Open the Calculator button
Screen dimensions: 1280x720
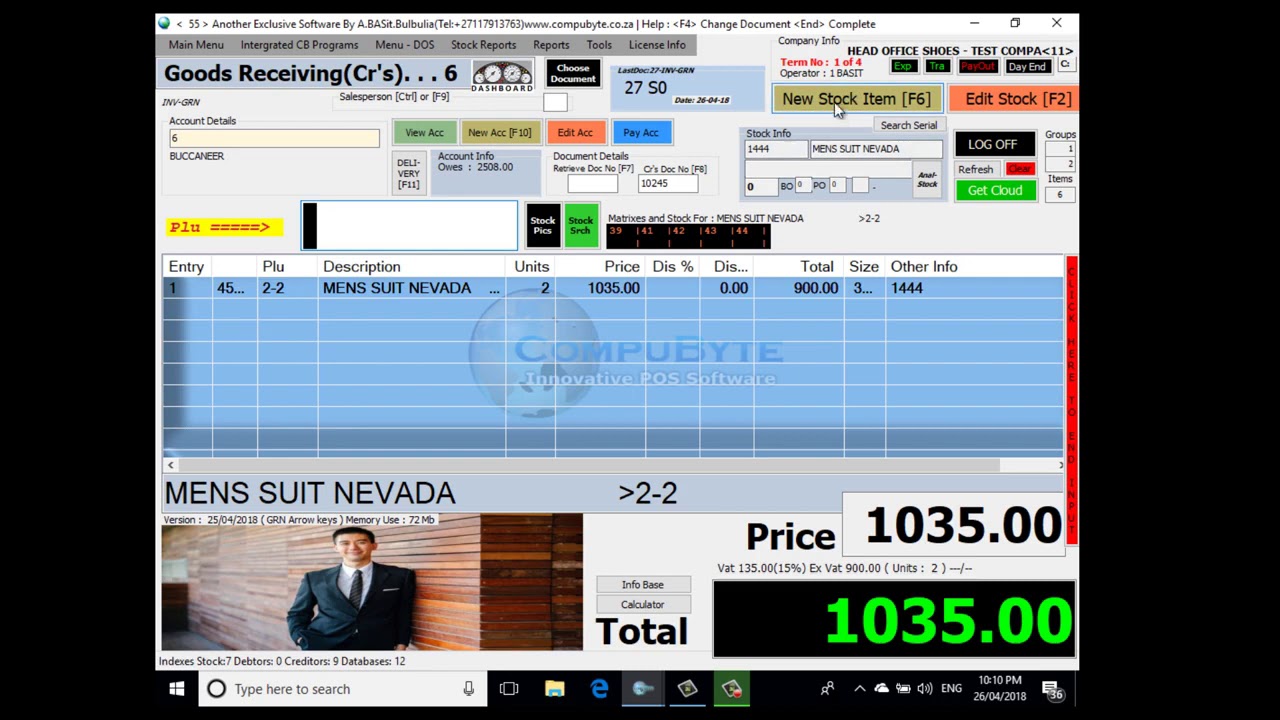click(642, 604)
